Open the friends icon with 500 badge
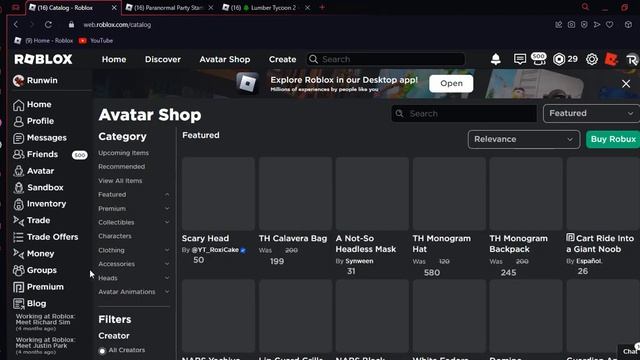 539,58
